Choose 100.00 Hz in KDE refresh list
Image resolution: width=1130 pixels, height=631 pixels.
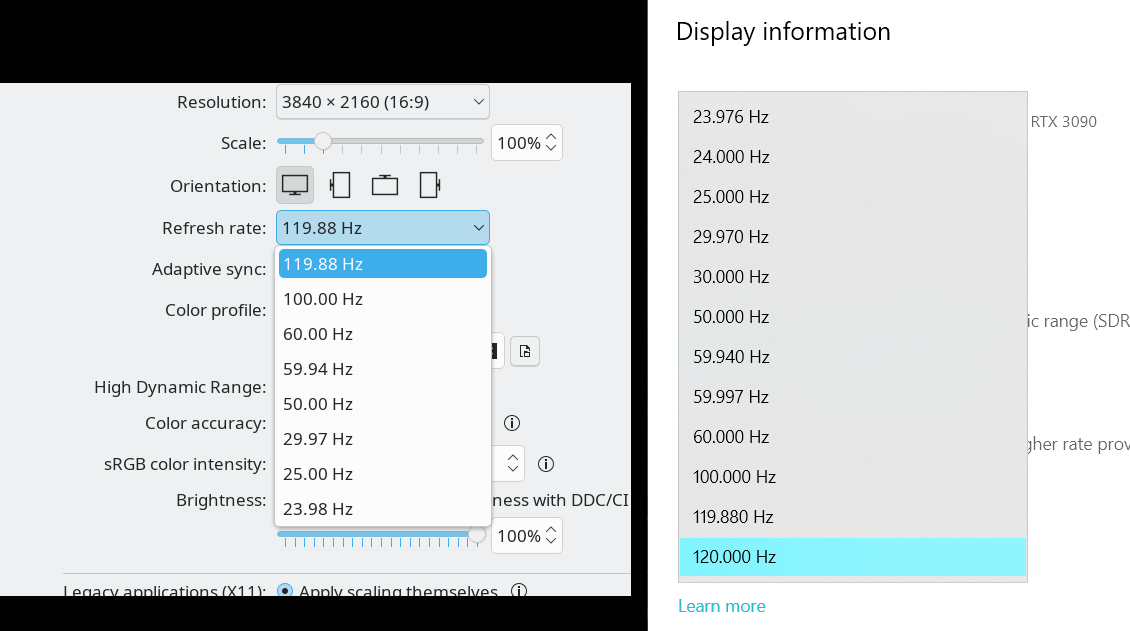click(x=383, y=299)
